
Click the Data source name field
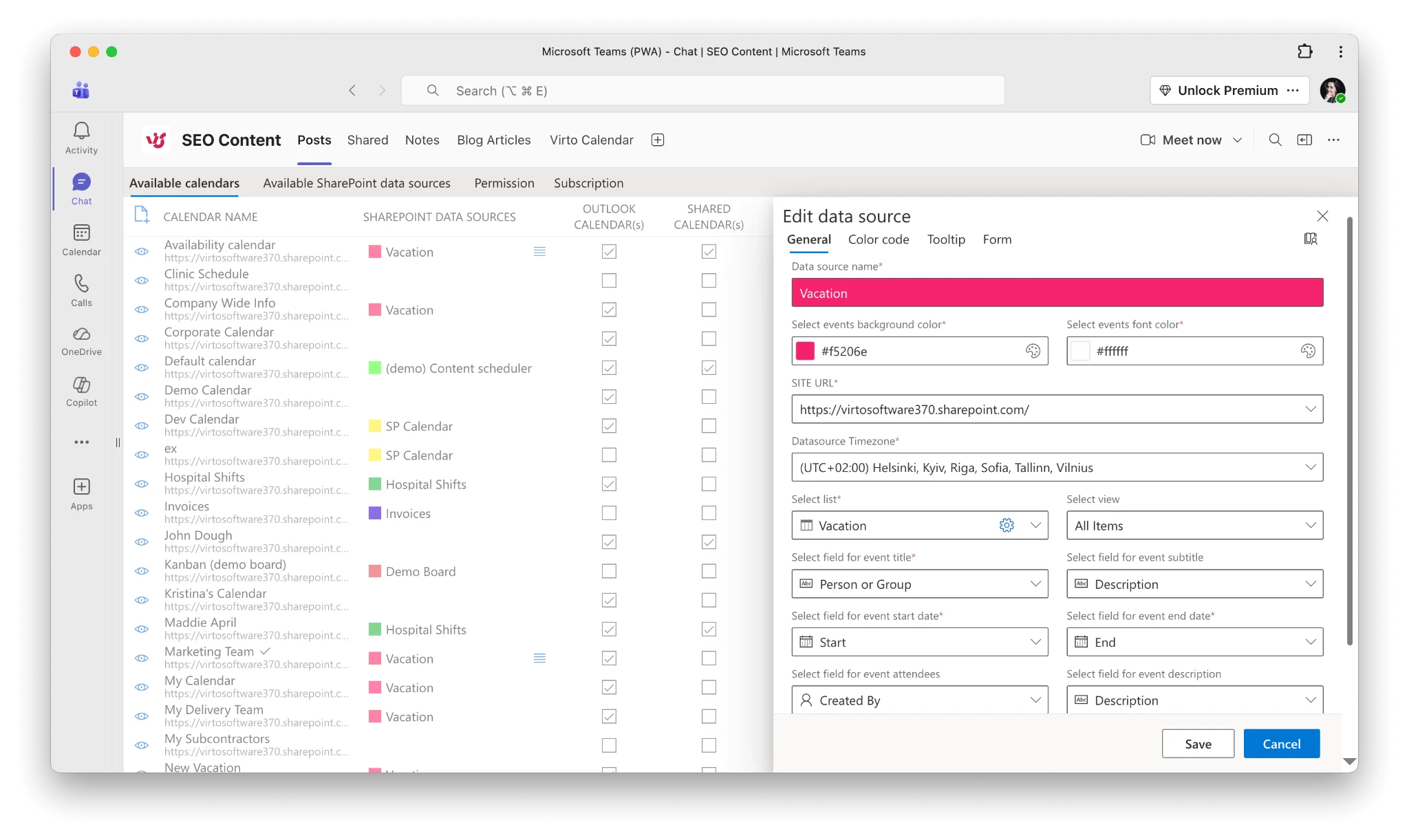[1057, 292]
